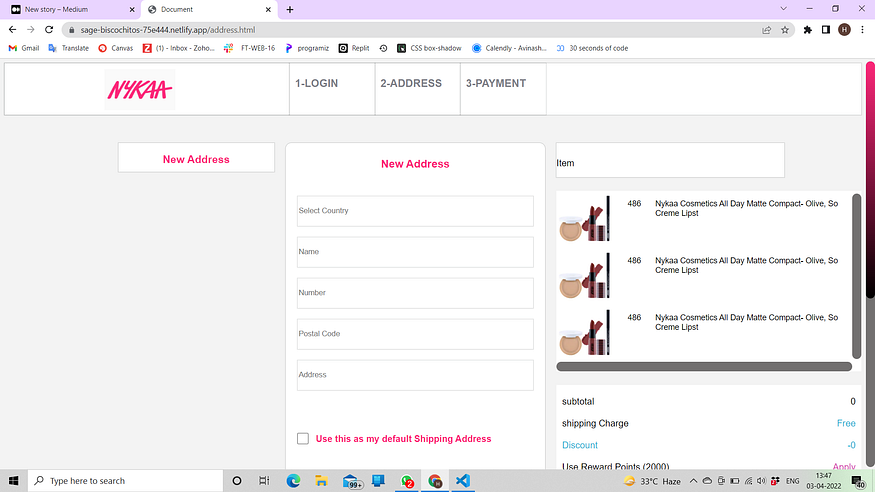Open the Select Country field

pos(415,211)
